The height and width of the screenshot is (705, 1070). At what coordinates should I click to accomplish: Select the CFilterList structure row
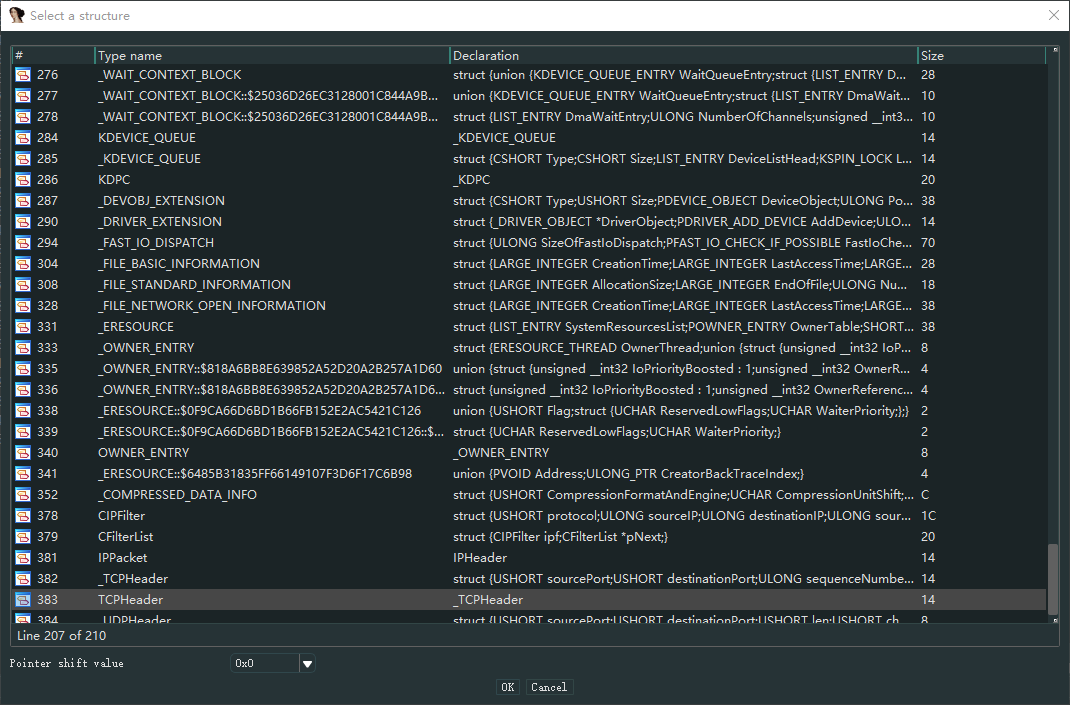pos(125,537)
